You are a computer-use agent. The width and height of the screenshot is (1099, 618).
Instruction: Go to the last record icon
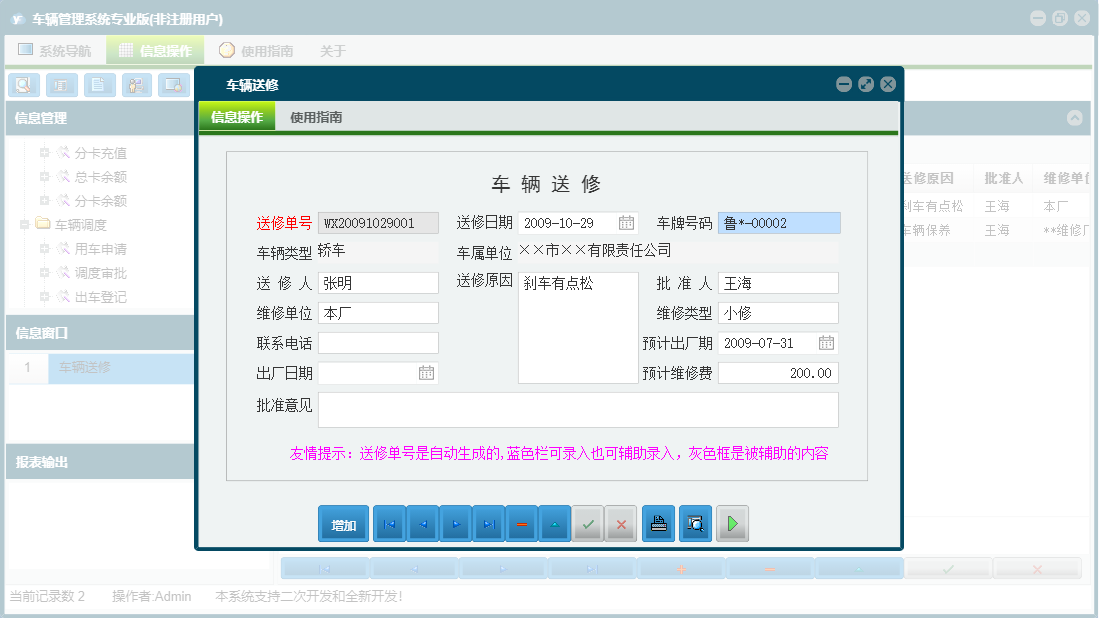coord(488,523)
